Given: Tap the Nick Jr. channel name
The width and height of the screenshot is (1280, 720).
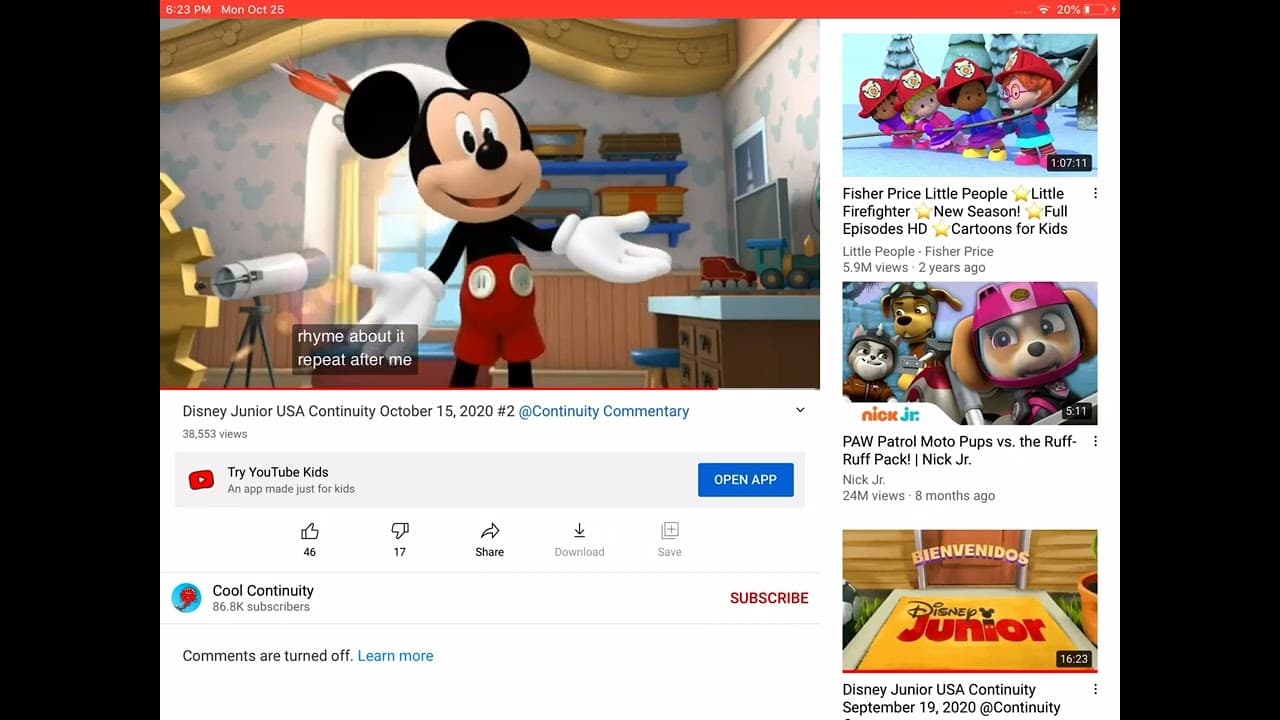Looking at the screenshot, I should [864, 480].
